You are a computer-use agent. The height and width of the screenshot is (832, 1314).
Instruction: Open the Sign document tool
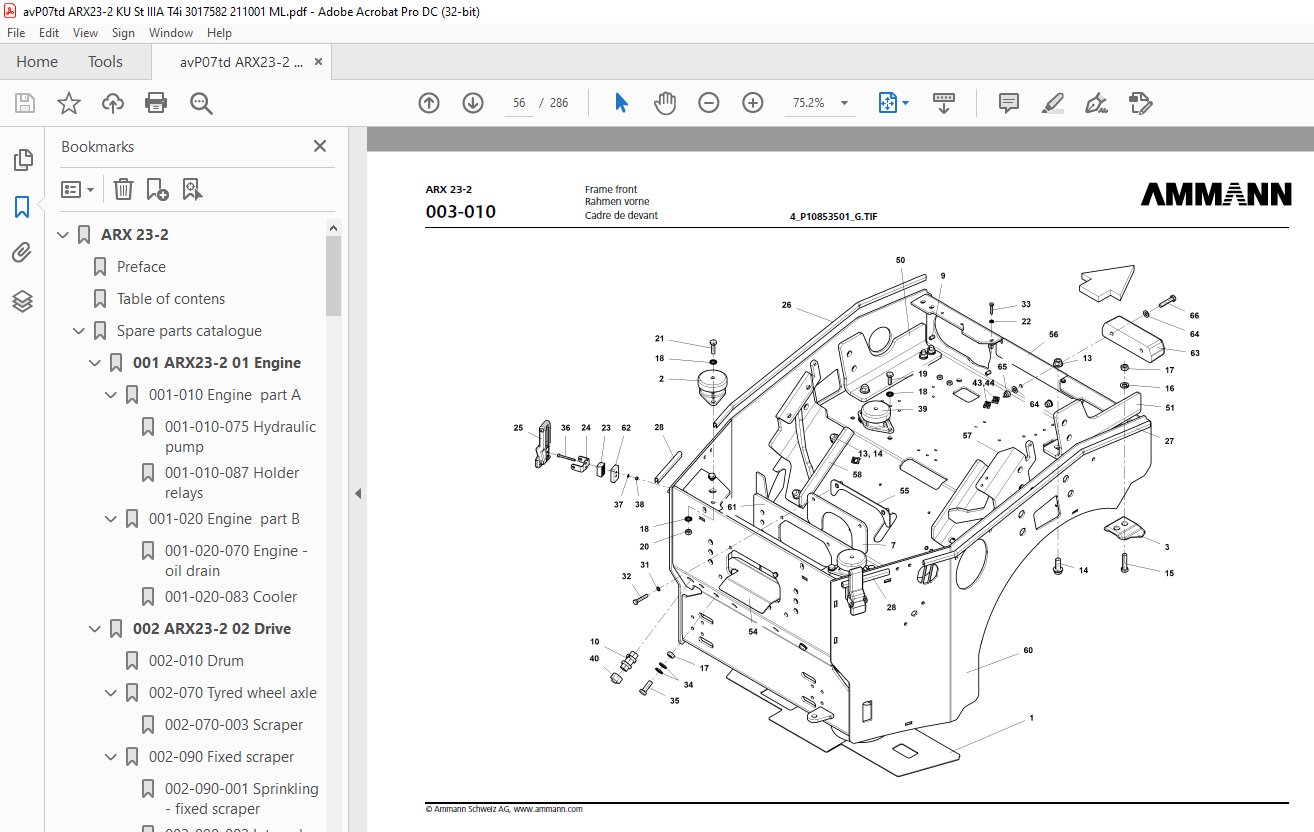pos(1096,103)
